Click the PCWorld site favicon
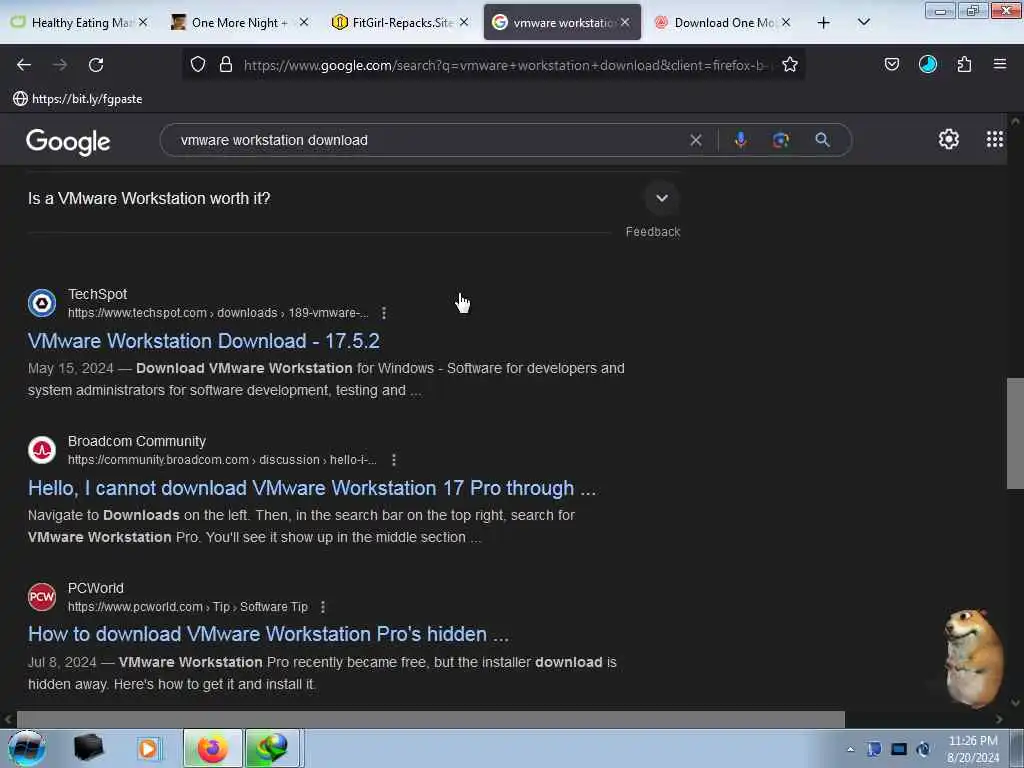1024x768 pixels. pos(42,597)
